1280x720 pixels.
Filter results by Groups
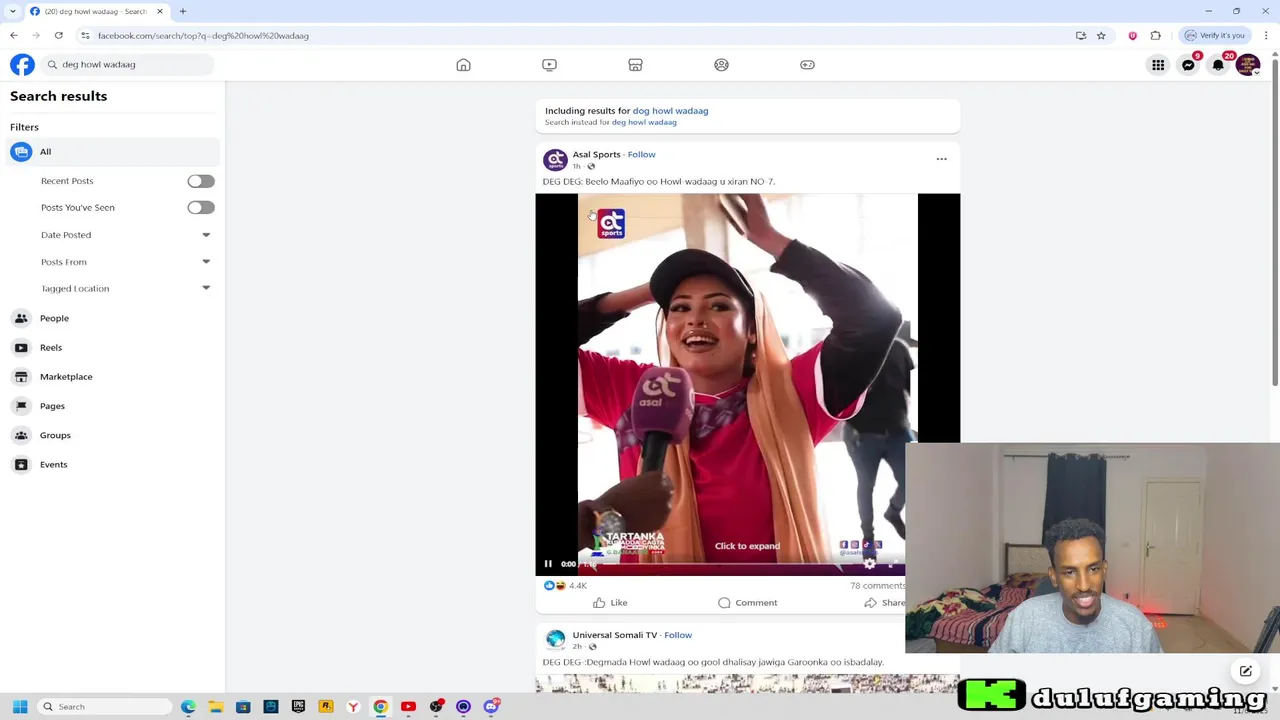tap(113, 435)
